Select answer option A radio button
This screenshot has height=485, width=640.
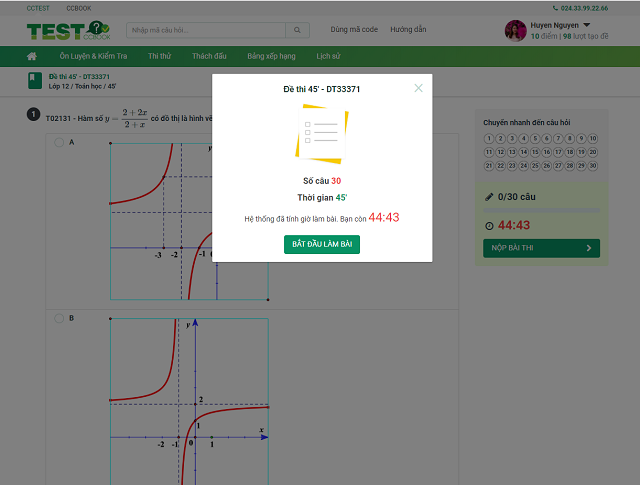pos(59,143)
